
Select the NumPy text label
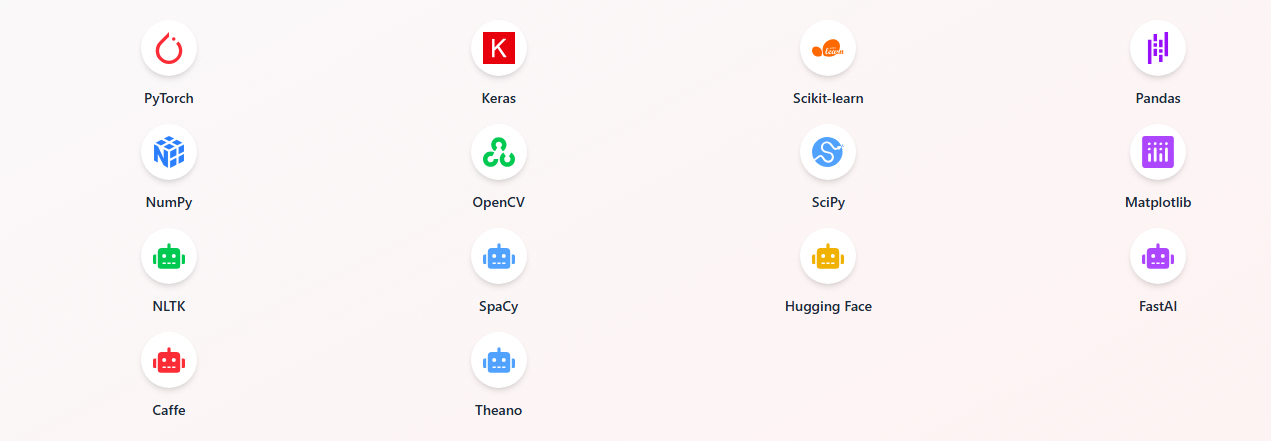[x=169, y=203]
